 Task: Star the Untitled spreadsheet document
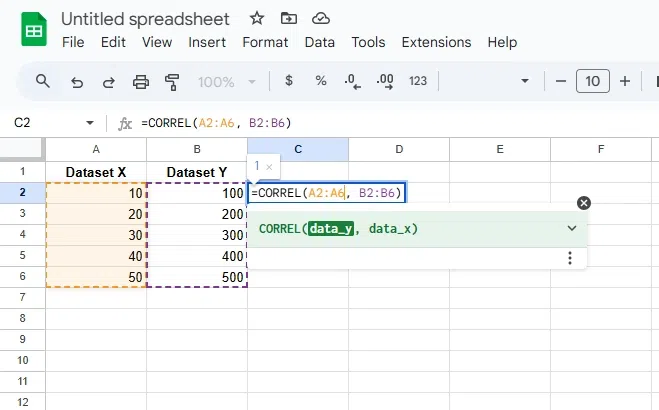(257, 19)
